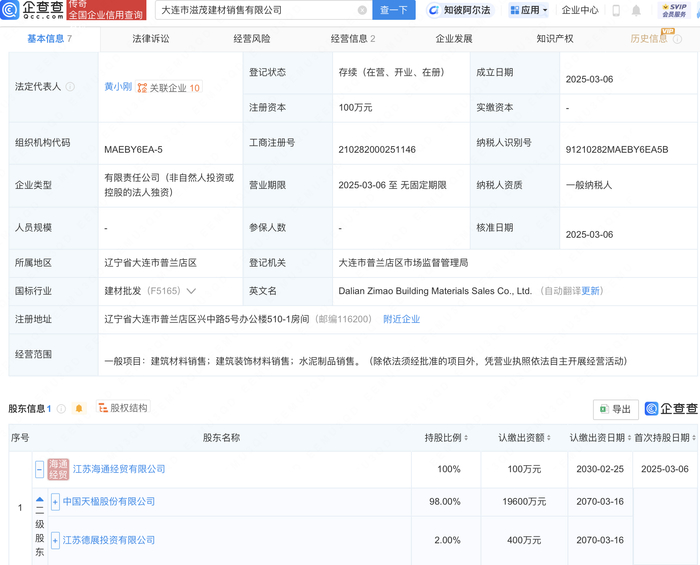Switch to the 知识产权 tab

pos(554,39)
